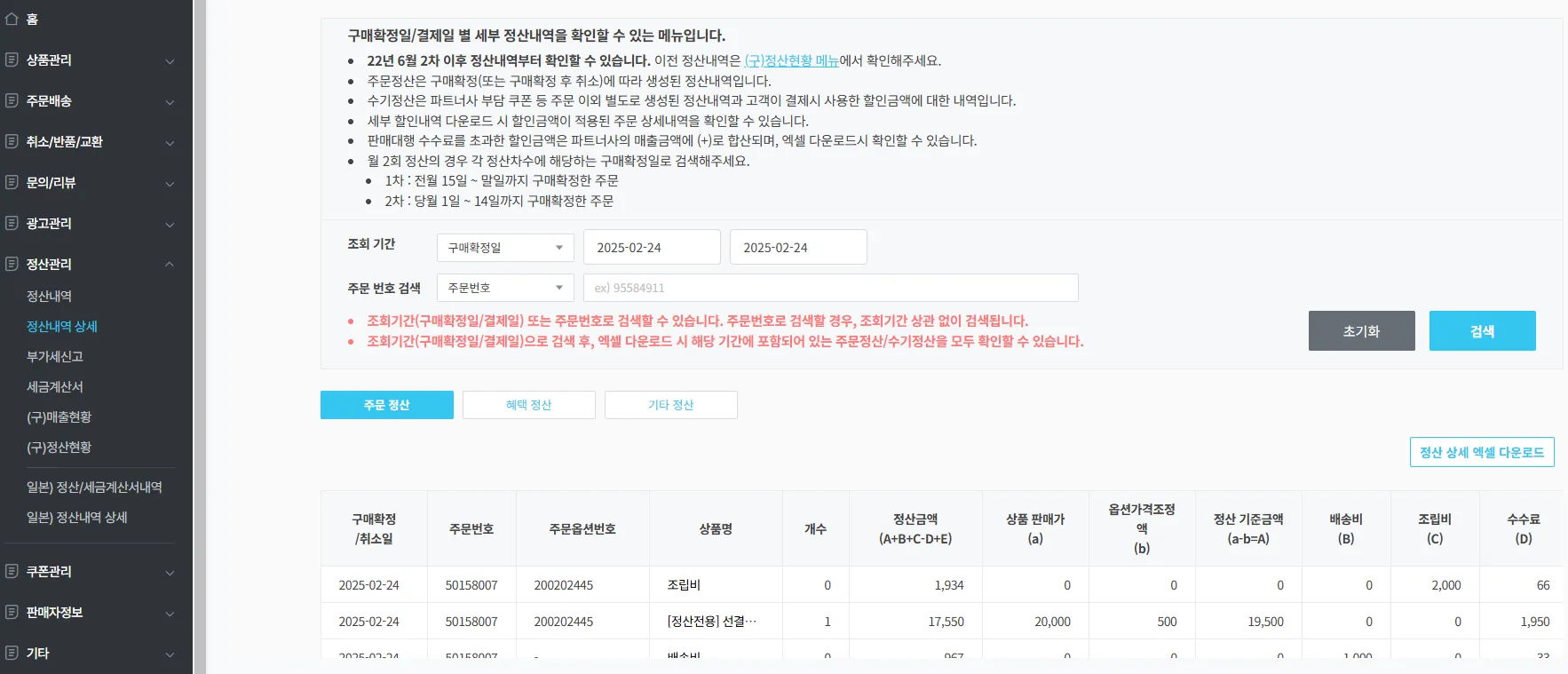Click 정산 상세 엑셀 다운로드 button
This screenshot has height=674, width=1568.
(1482, 452)
